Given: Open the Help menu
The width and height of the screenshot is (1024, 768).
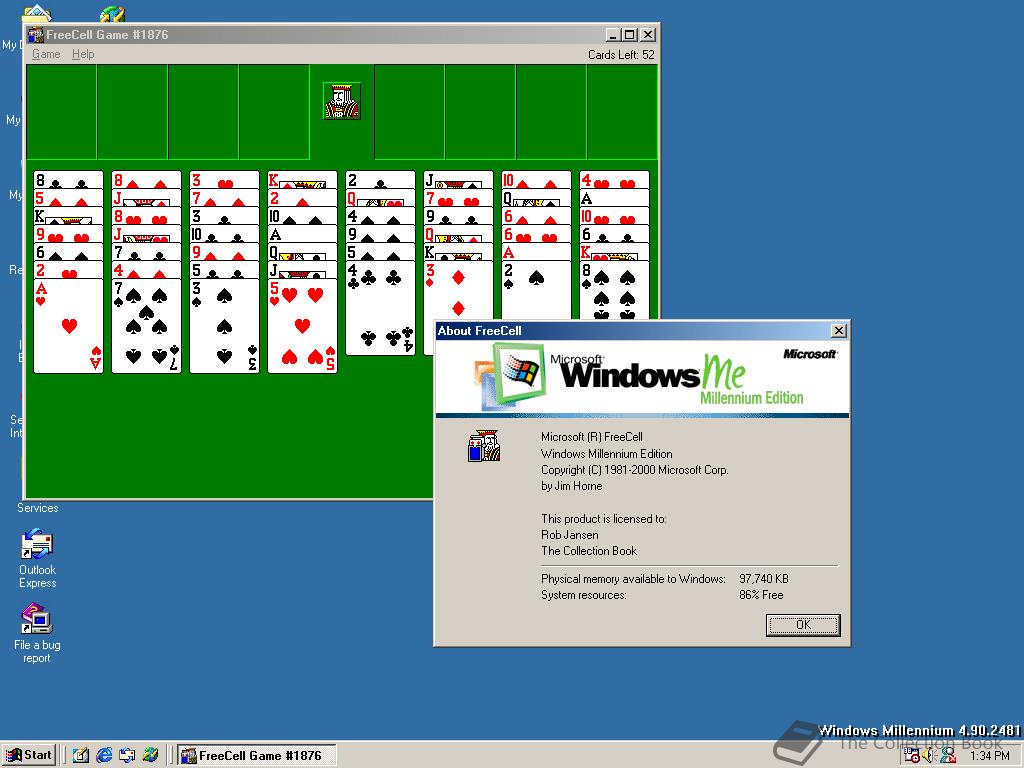Looking at the screenshot, I should (83, 54).
